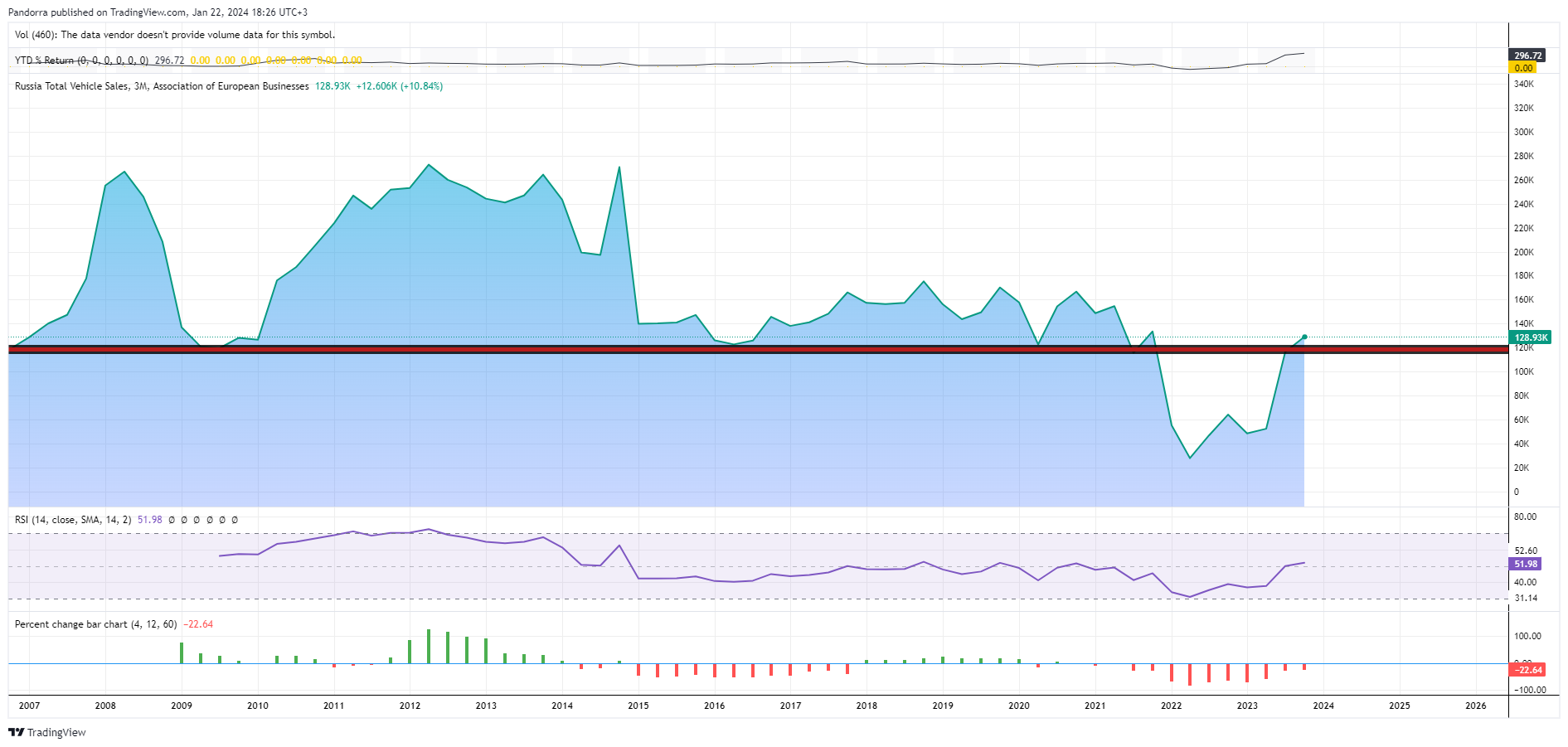Click the 2026 label on time axis

click(x=1476, y=706)
